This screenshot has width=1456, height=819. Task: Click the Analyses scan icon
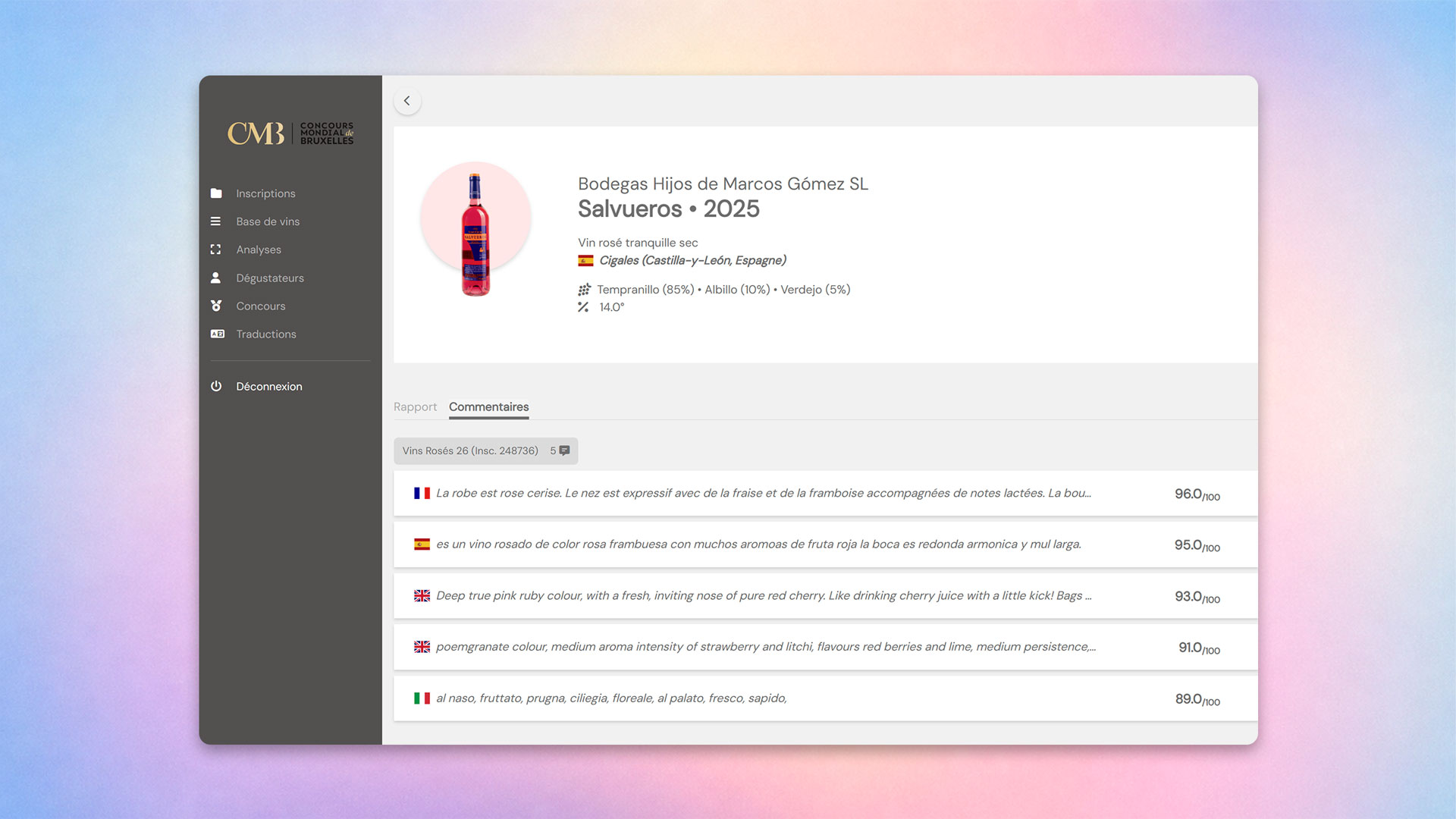tap(216, 249)
